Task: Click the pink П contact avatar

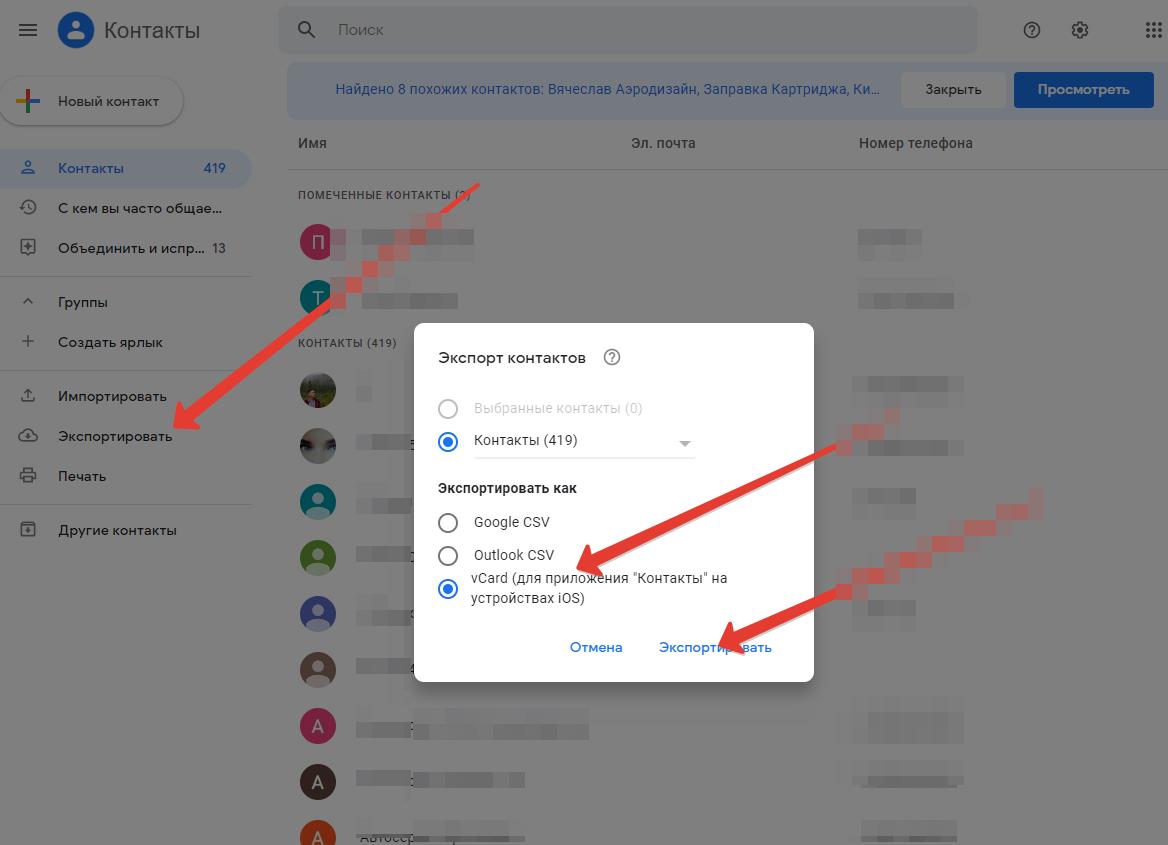Action: tap(317, 242)
